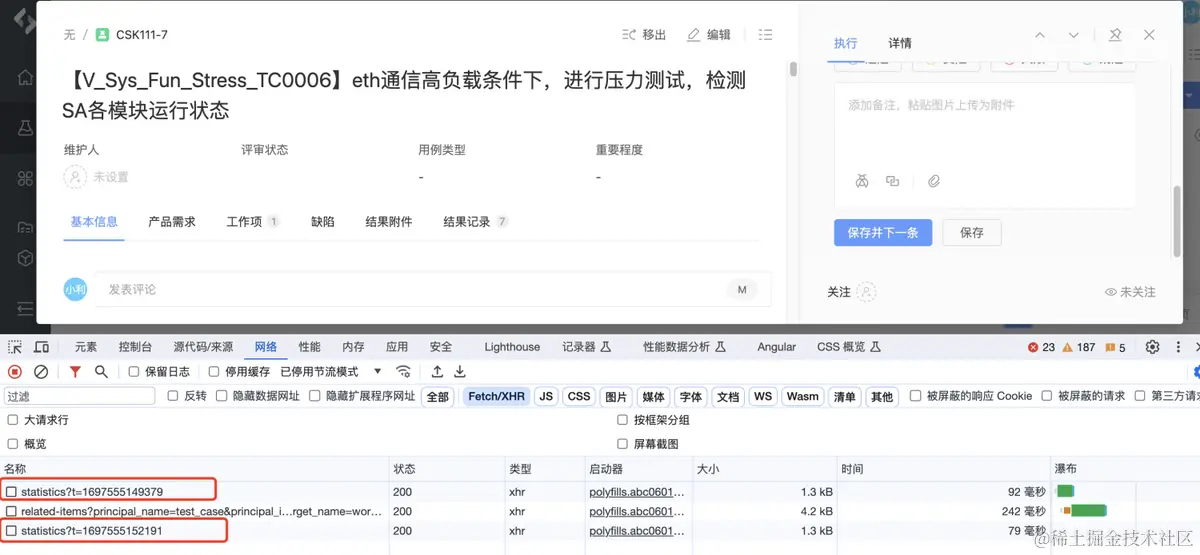Check 隐藏数据网址 checkbox
Viewport: 1200px width, 555px height.
220,396
